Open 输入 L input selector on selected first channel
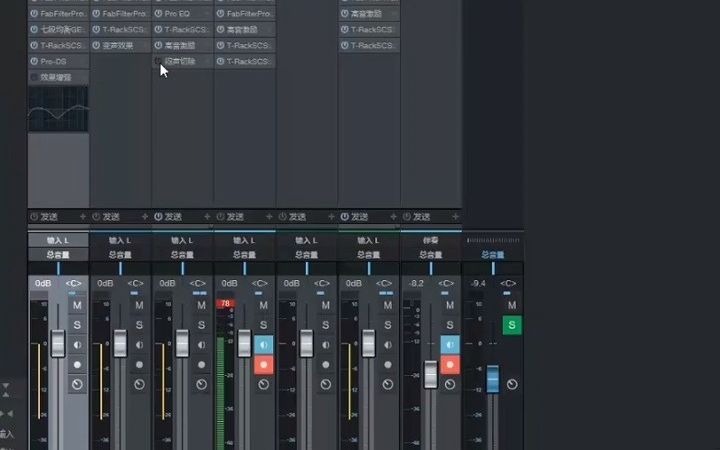Image resolution: width=720 pixels, height=450 pixels. pyautogui.click(x=58, y=240)
